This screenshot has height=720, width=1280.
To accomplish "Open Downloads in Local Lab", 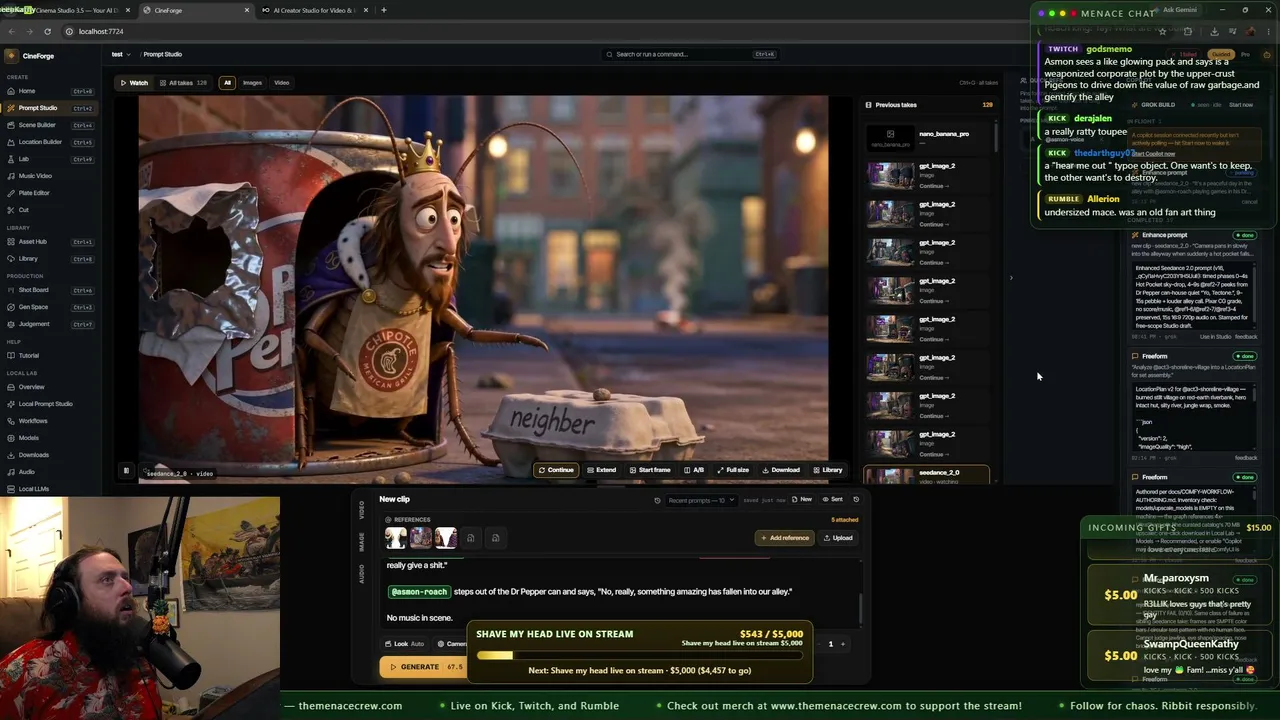I will pos(50,455).
